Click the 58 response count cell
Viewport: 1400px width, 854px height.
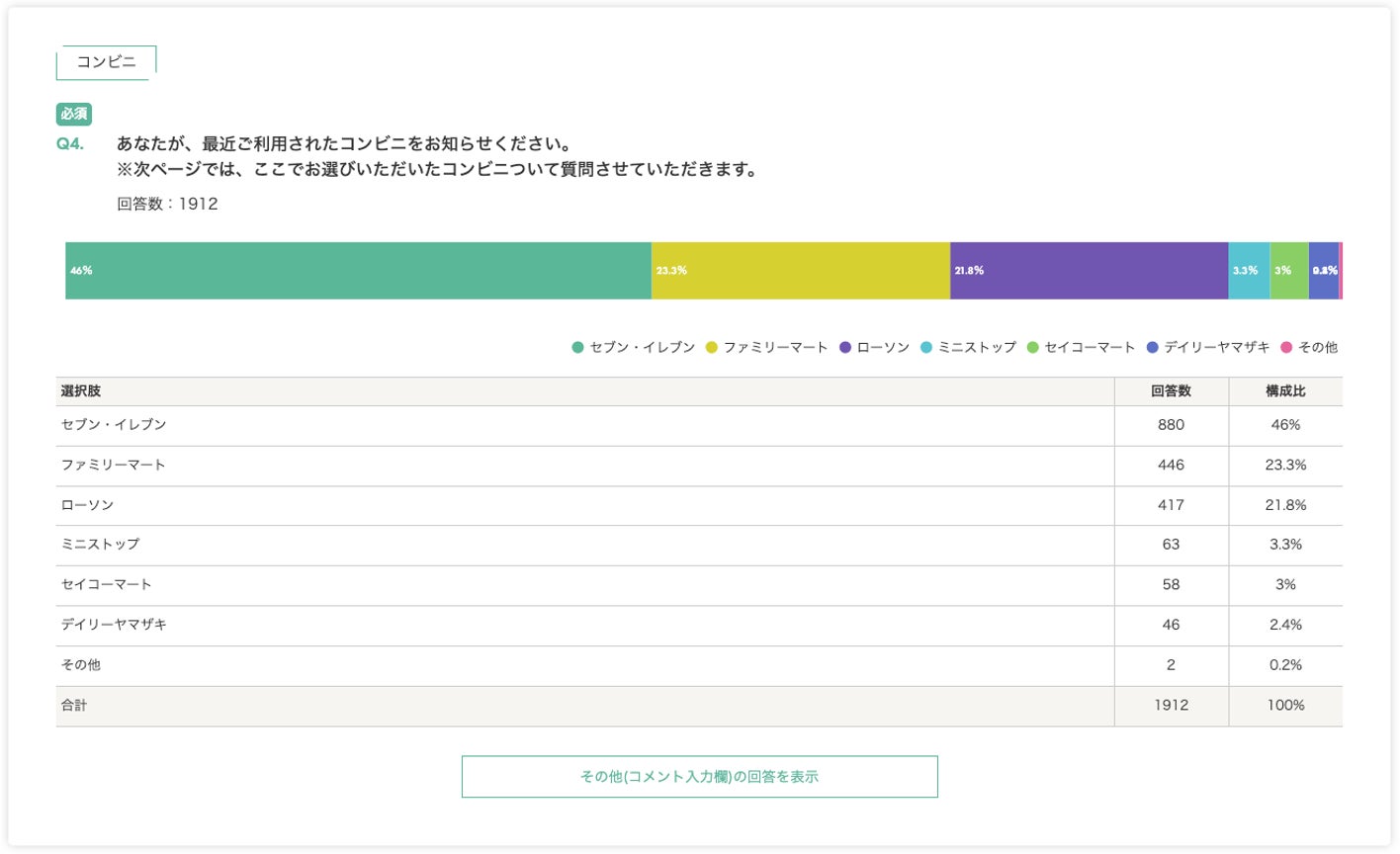pyautogui.click(x=1172, y=585)
